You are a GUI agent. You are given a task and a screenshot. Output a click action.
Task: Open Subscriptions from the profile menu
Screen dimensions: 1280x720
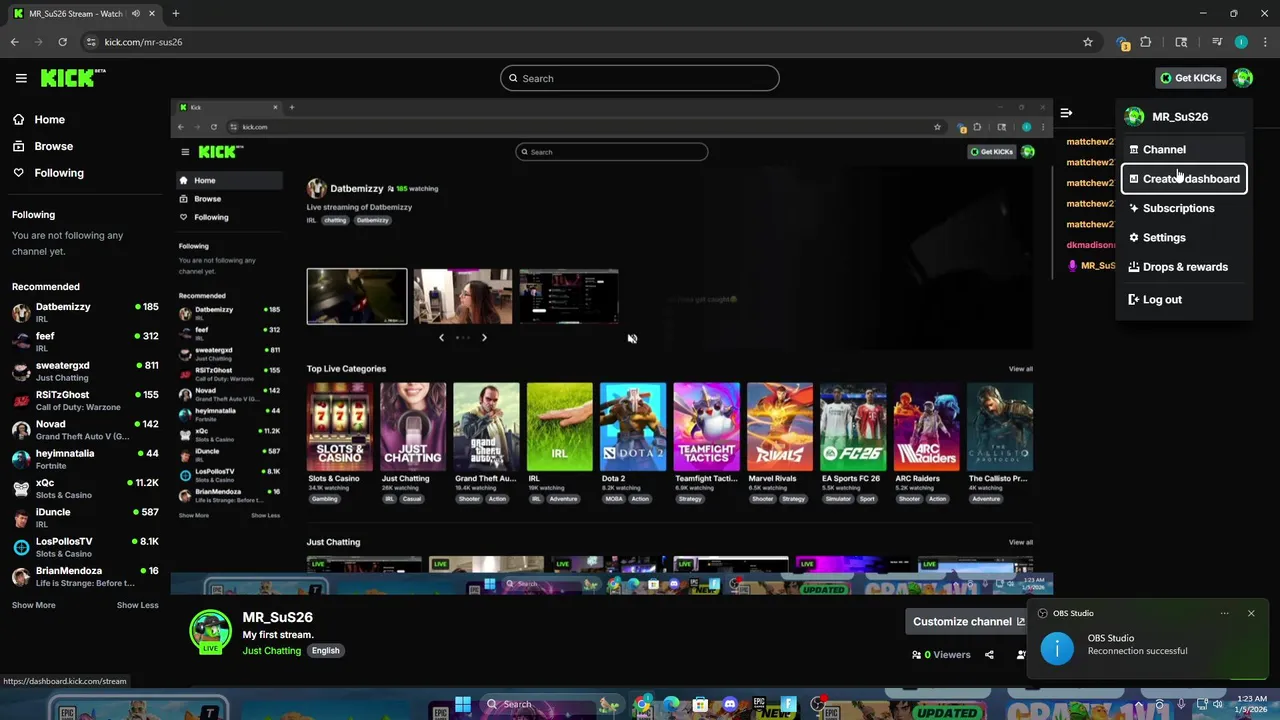[x=1184, y=208]
